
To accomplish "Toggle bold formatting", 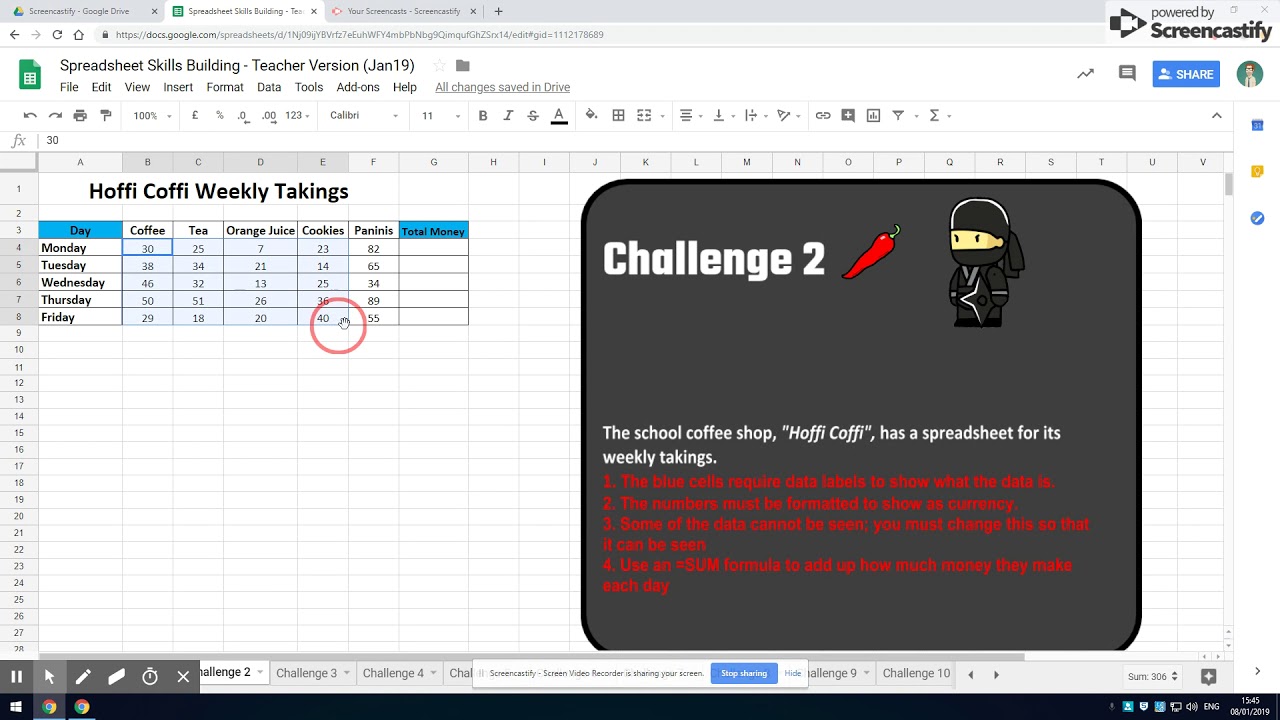I will 483,116.
